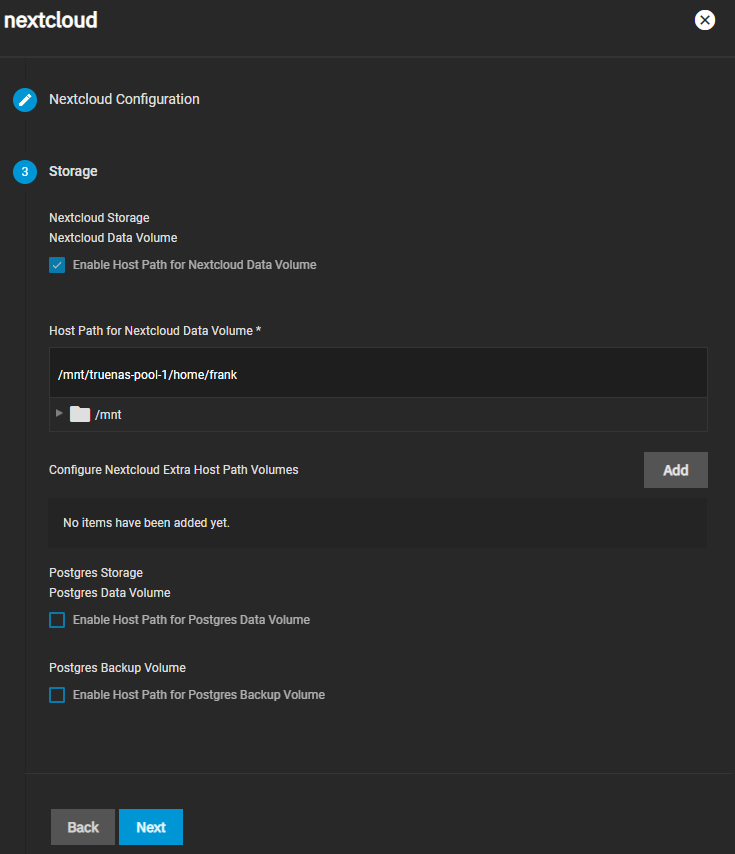Viewport: 735px width, 854px height.
Task: Click the Host Path input field
Action: 378,373
